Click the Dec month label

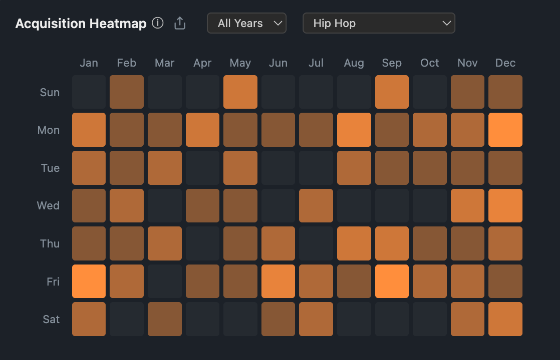point(505,63)
